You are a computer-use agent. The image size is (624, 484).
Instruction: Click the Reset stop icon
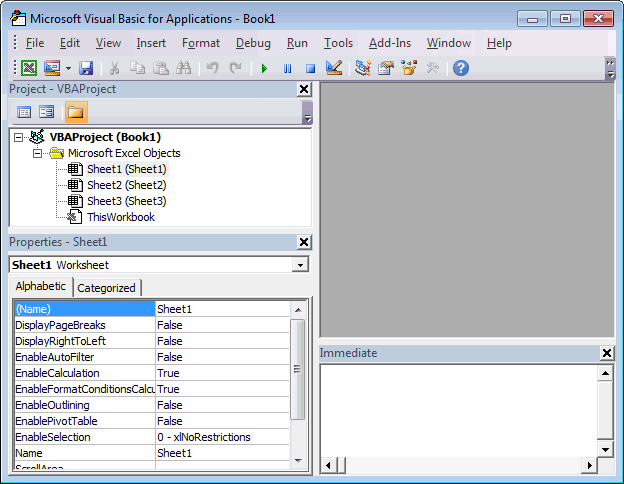click(310, 68)
